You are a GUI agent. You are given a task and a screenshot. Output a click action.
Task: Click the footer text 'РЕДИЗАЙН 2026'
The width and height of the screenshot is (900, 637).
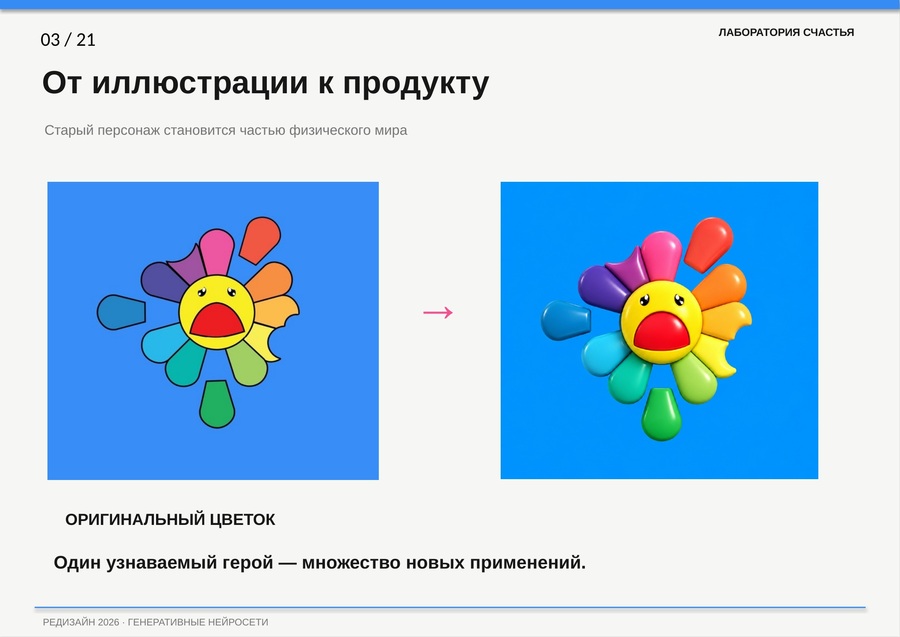pos(81,622)
